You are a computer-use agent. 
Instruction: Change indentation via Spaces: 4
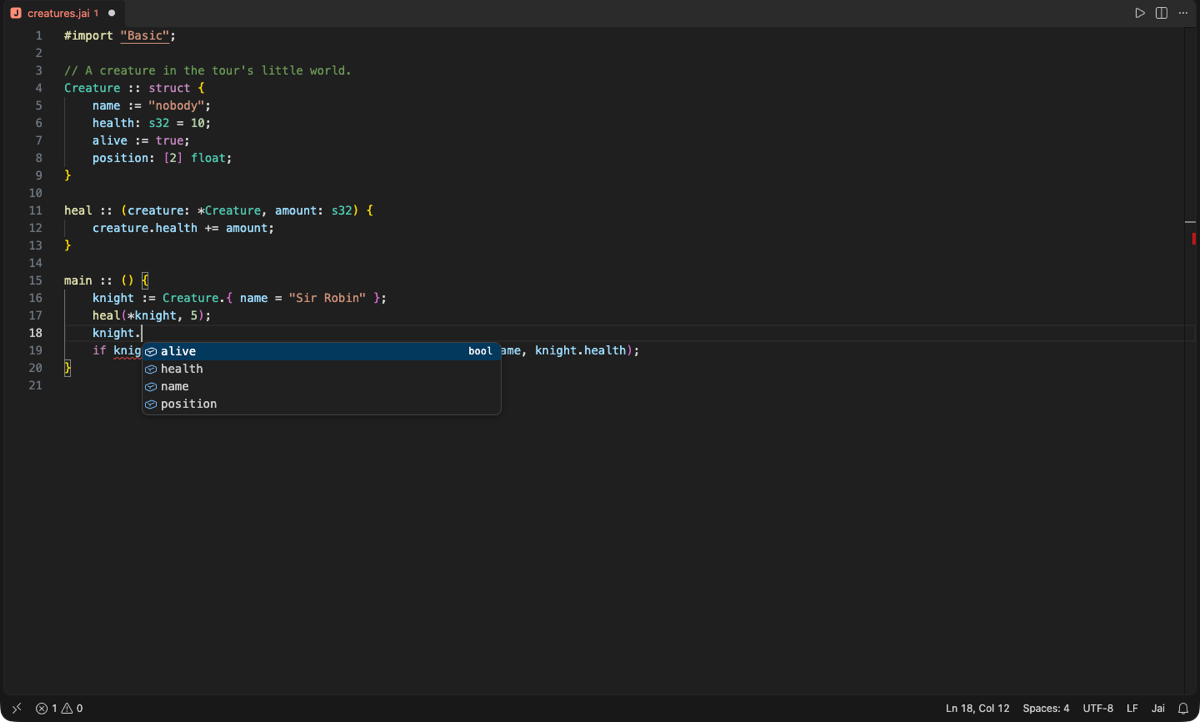(x=1045, y=708)
